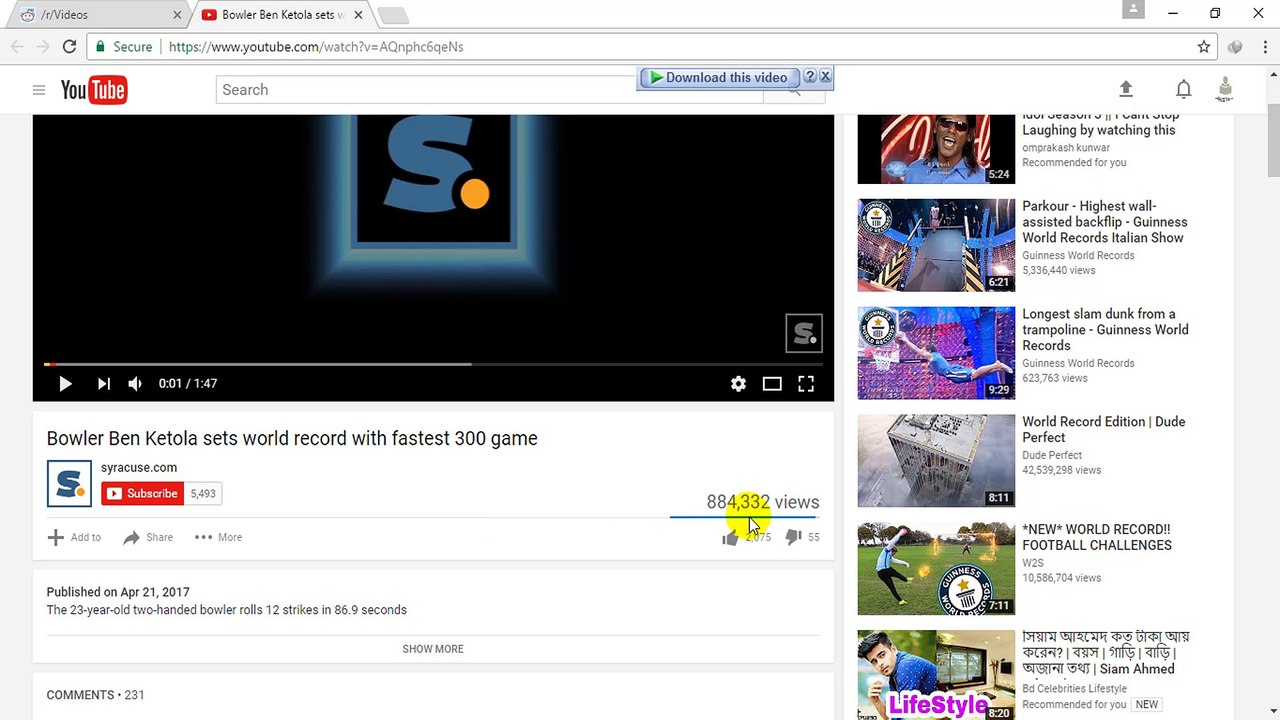Open the Football Challenges video thumbnail
This screenshot has width=1280, height=720.
[x=936, y=569]
